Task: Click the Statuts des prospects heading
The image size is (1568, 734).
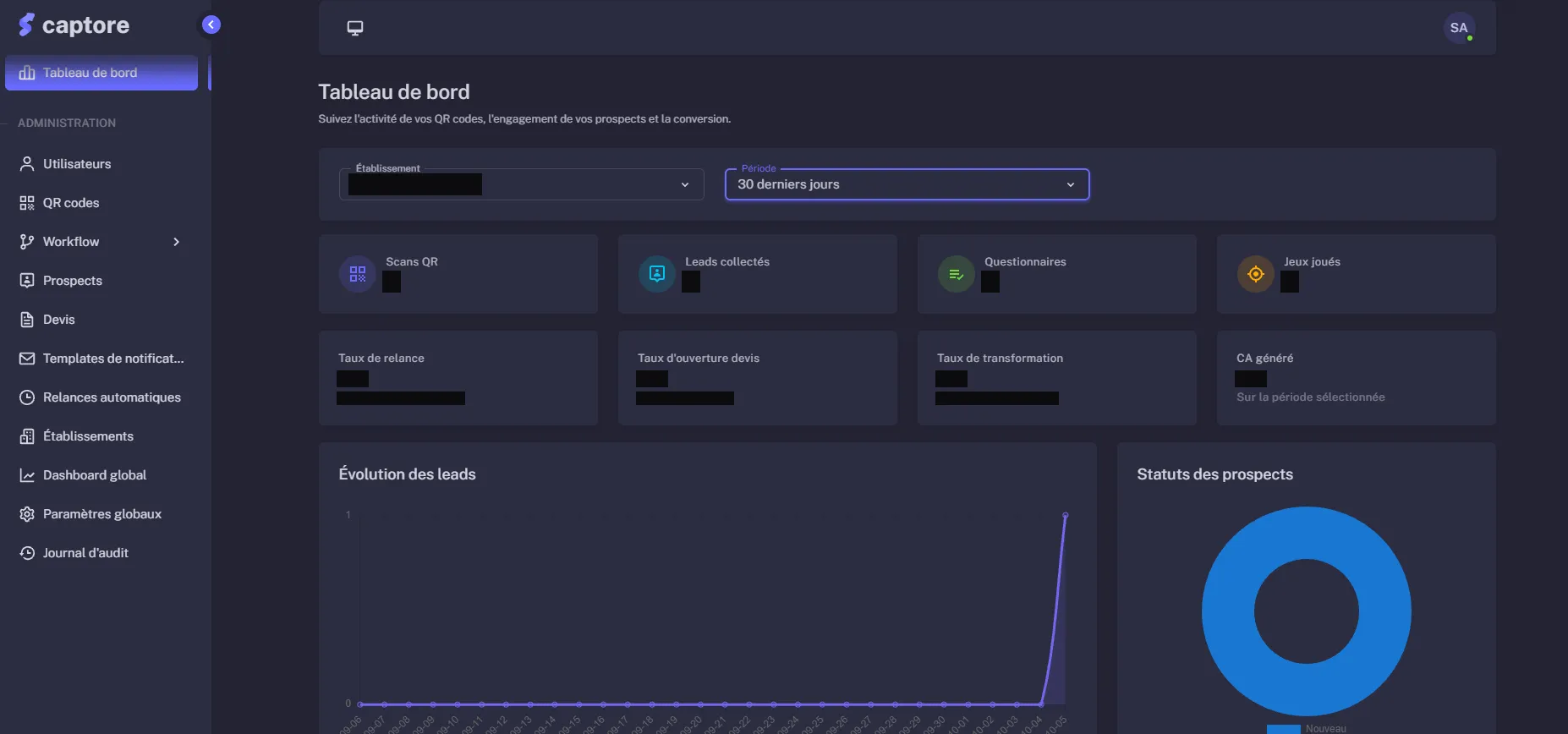Action: click(1214, 474)
